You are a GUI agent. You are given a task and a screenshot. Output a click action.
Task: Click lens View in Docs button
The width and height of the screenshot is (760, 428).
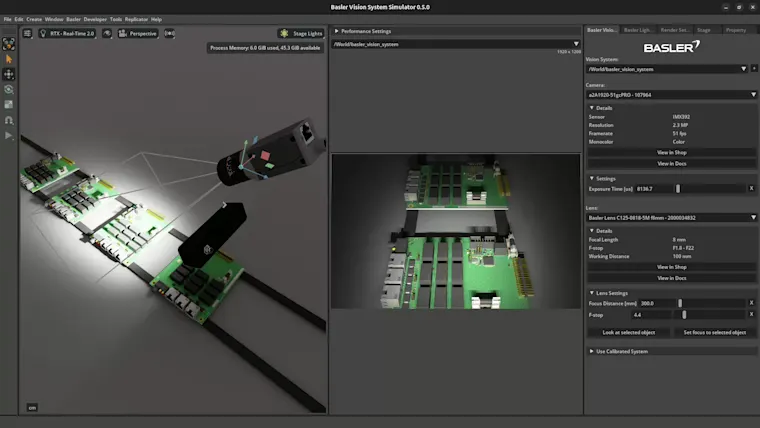[672, 278]
